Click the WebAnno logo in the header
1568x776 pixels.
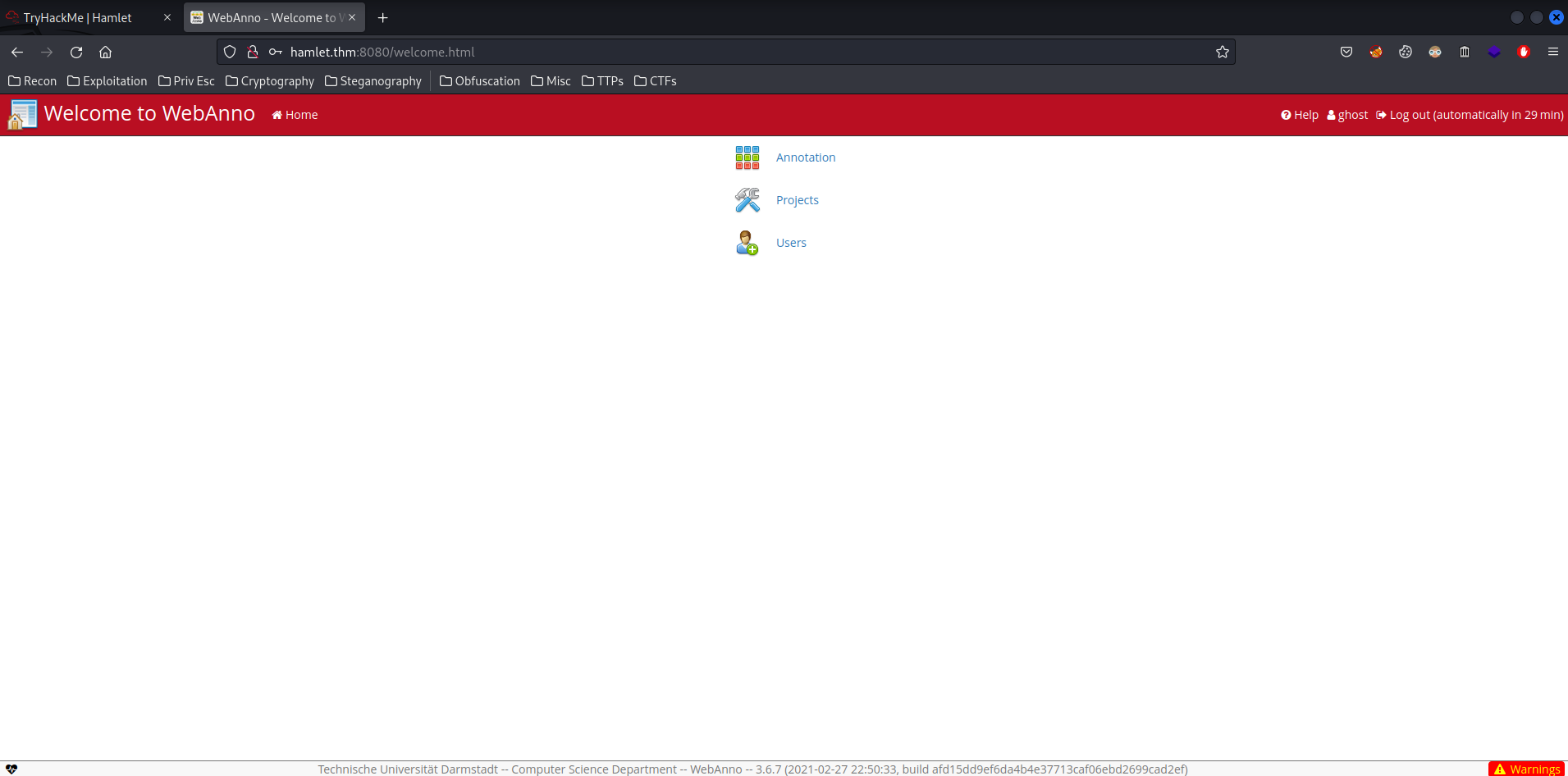coord(22,114)
